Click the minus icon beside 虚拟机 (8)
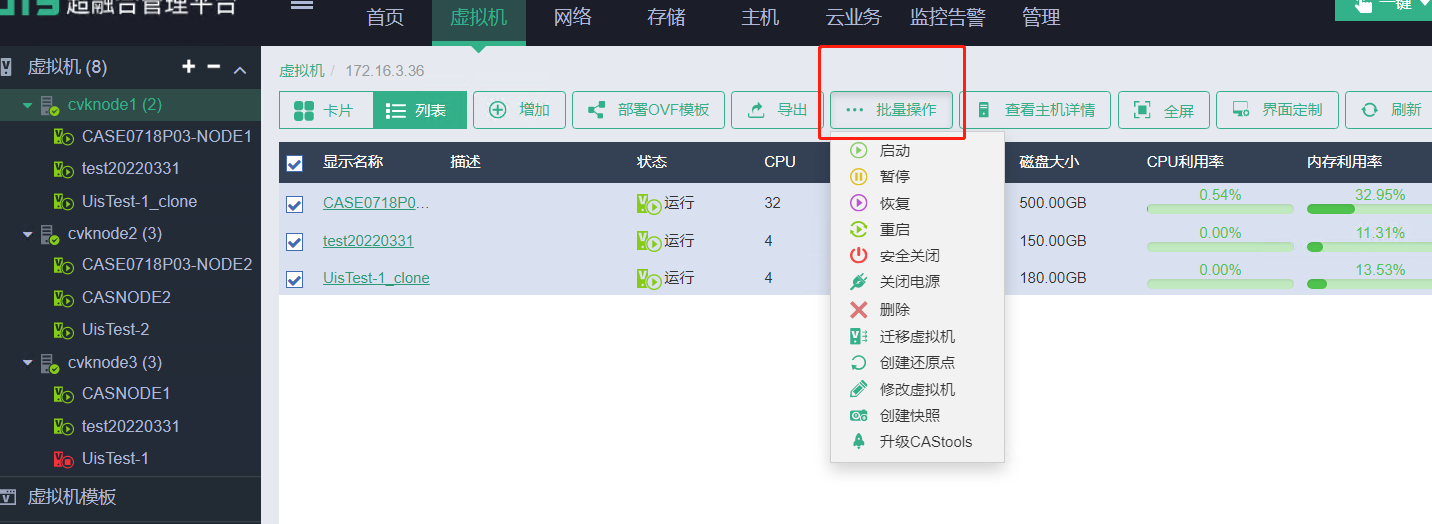The image size is (1432, 524). click(213, 67)
